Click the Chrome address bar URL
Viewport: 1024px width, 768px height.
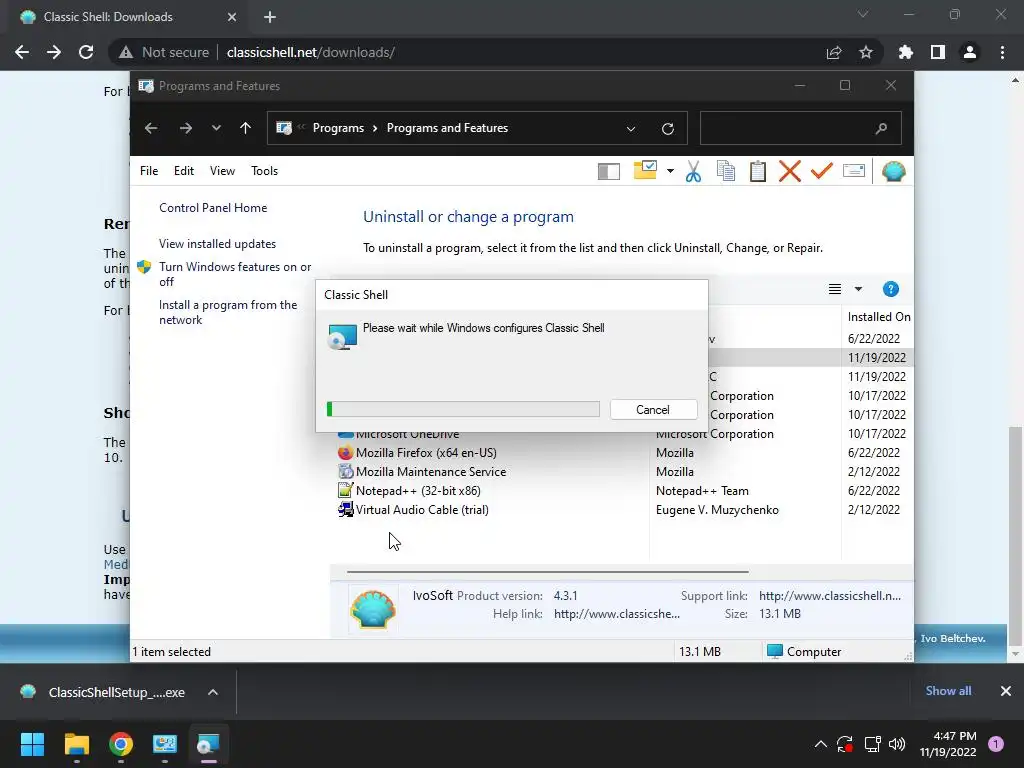click(x=310, y=52)
